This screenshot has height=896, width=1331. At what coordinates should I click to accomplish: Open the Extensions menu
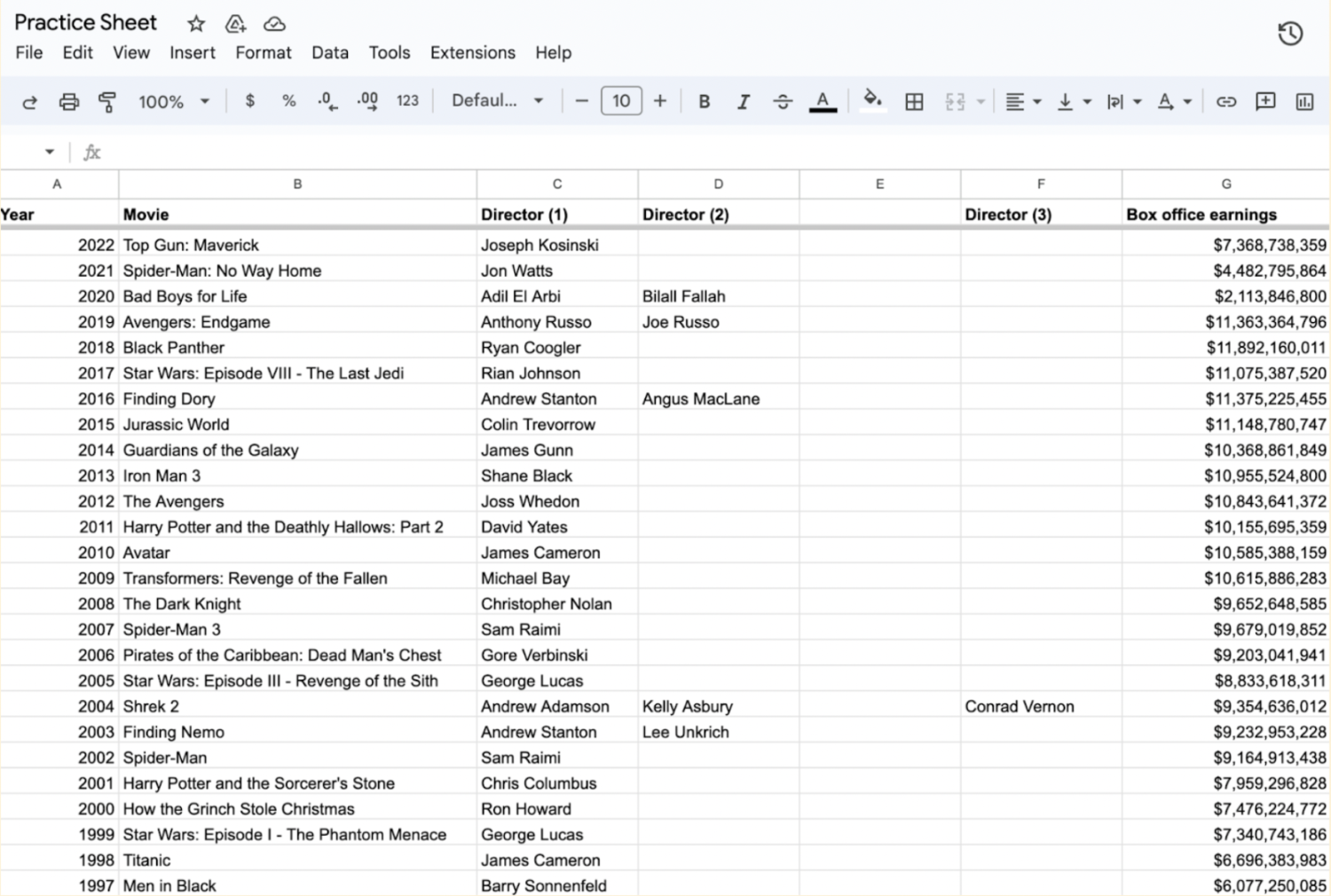pos(473,52)
